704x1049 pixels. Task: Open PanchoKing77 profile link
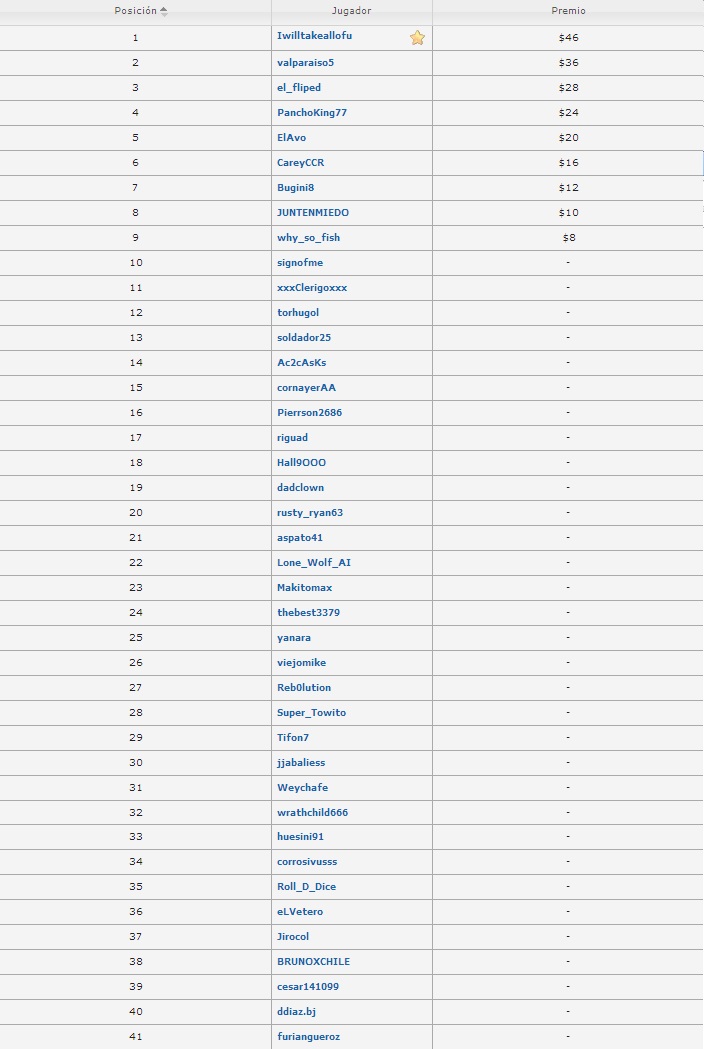[x=312, y=112]
